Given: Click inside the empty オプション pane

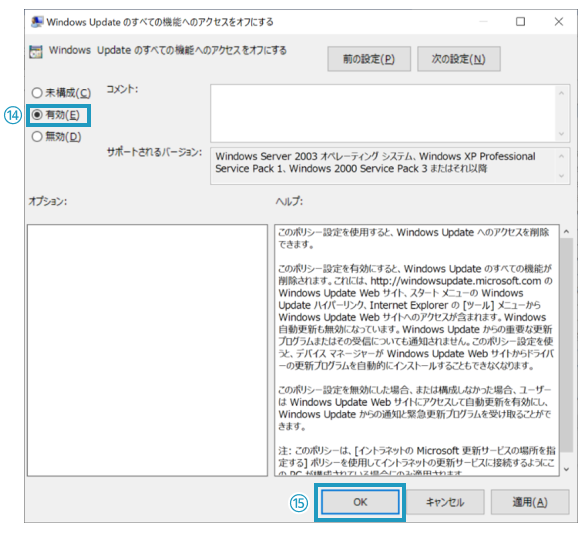Looking at the screenshot, I should 147,350.
